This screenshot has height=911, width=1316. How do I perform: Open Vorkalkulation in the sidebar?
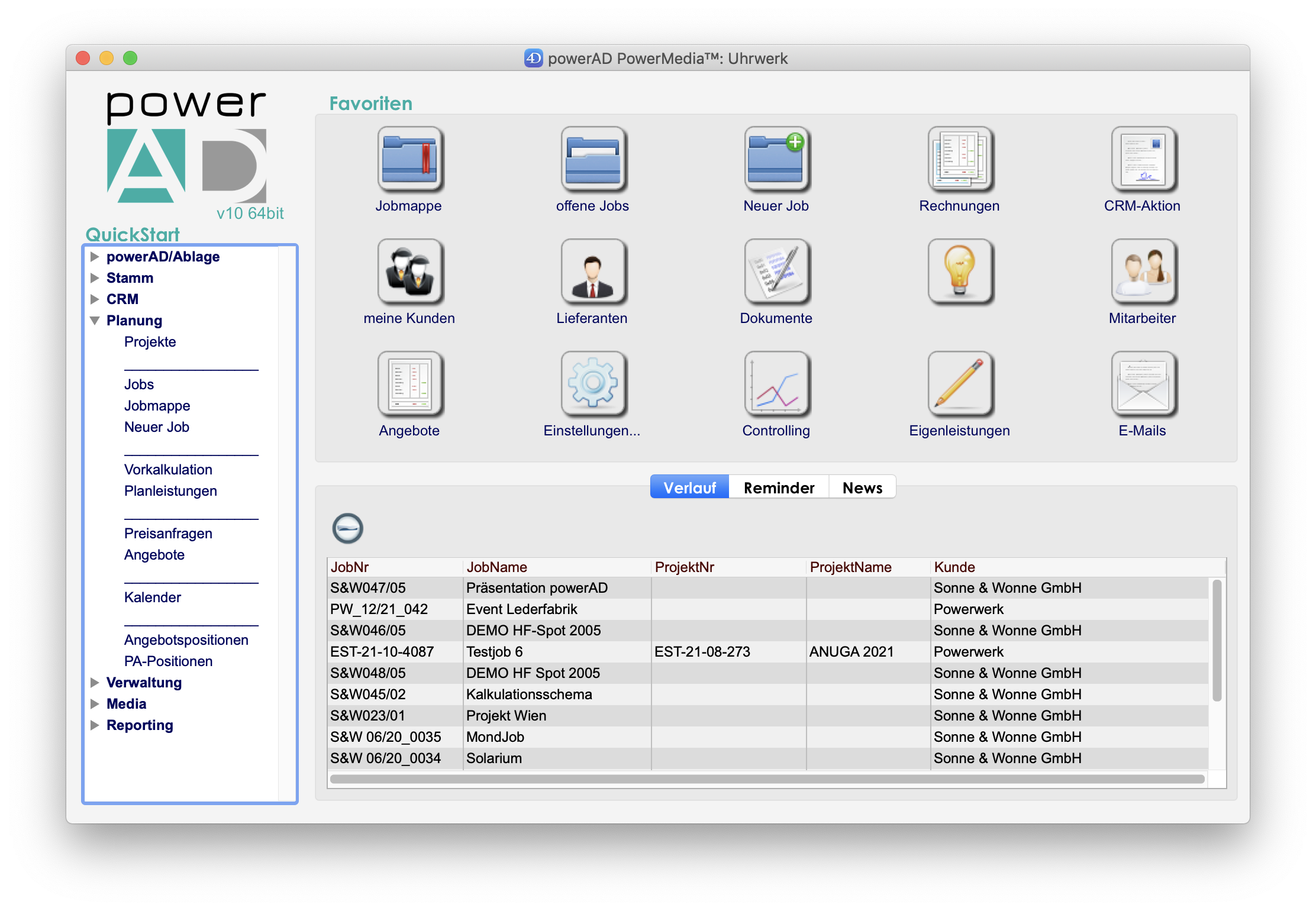[168, 470]
